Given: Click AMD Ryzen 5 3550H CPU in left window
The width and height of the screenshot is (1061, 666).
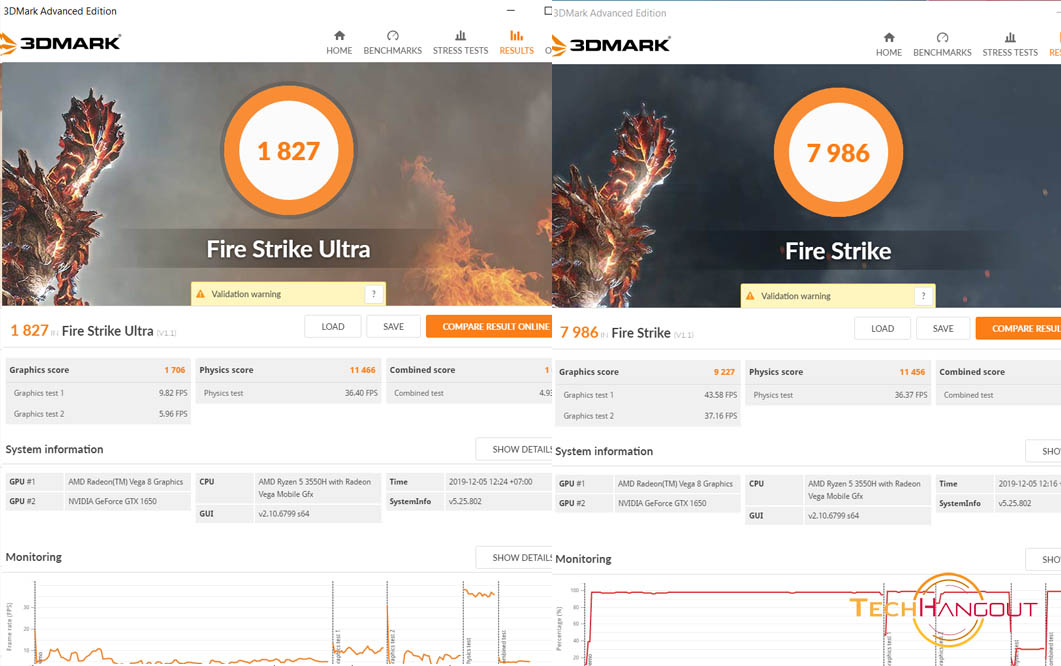Looking at the screenshot, I should 315,488.
